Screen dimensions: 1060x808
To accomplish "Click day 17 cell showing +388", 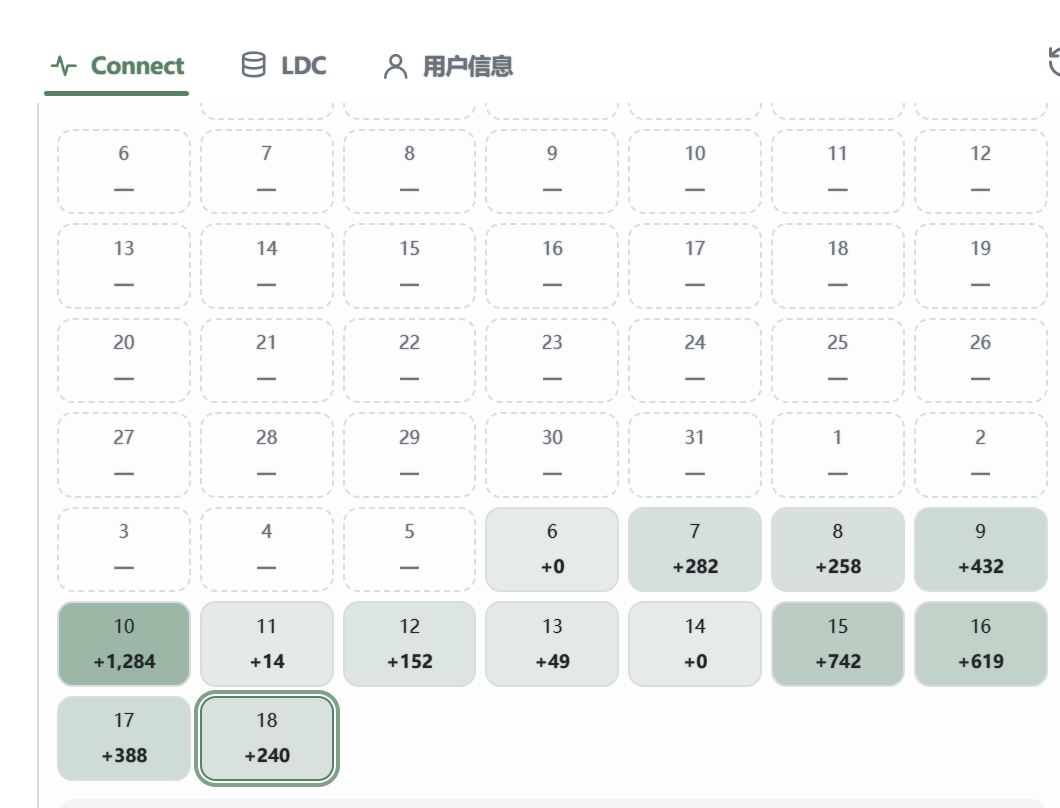I will (124, 738).
